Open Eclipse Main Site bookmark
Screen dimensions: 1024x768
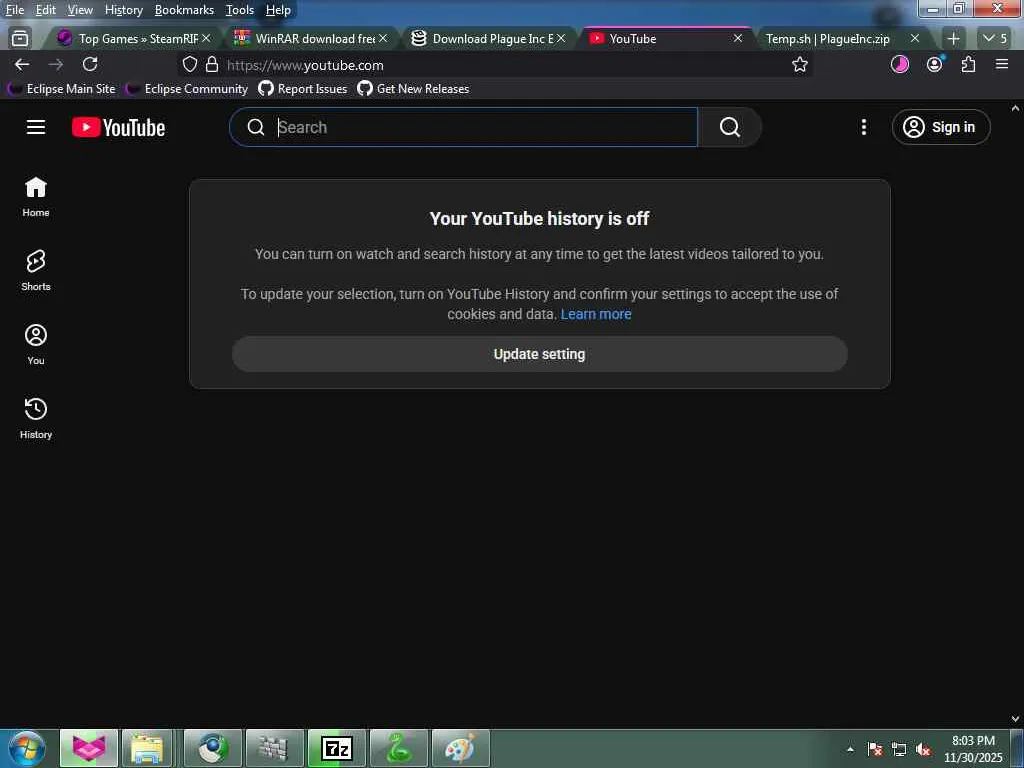pos(63,89)
